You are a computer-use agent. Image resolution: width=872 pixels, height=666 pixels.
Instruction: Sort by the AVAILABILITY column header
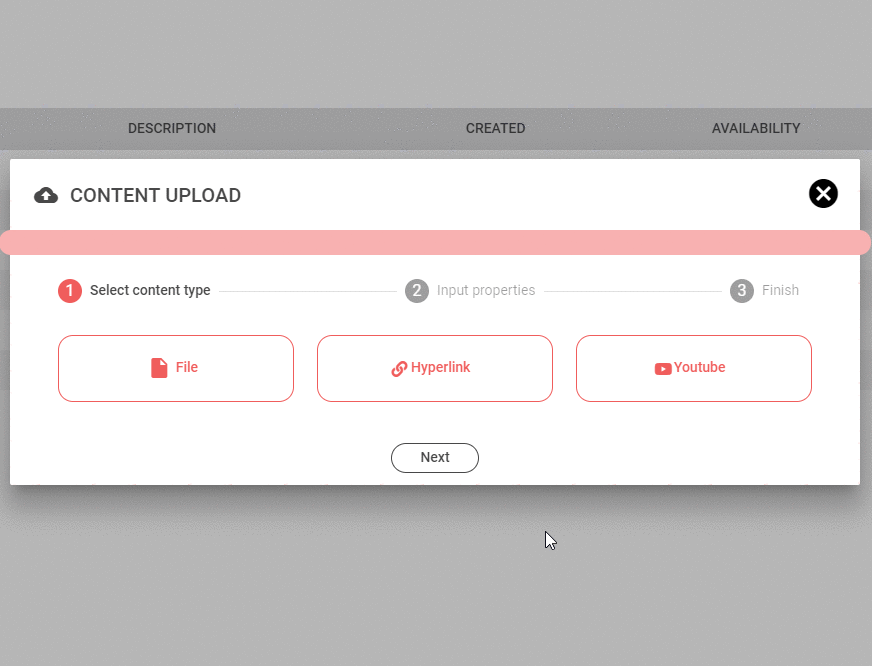(x=756, y=128)
